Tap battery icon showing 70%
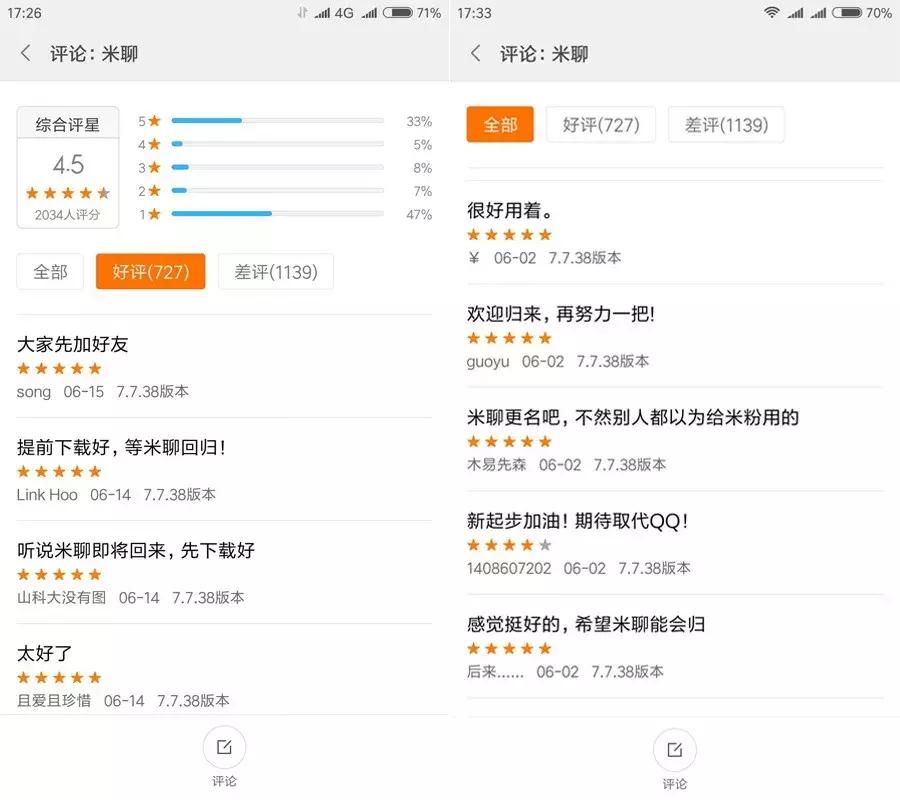This screenshot has width=900, height=800. pos(847,13)
